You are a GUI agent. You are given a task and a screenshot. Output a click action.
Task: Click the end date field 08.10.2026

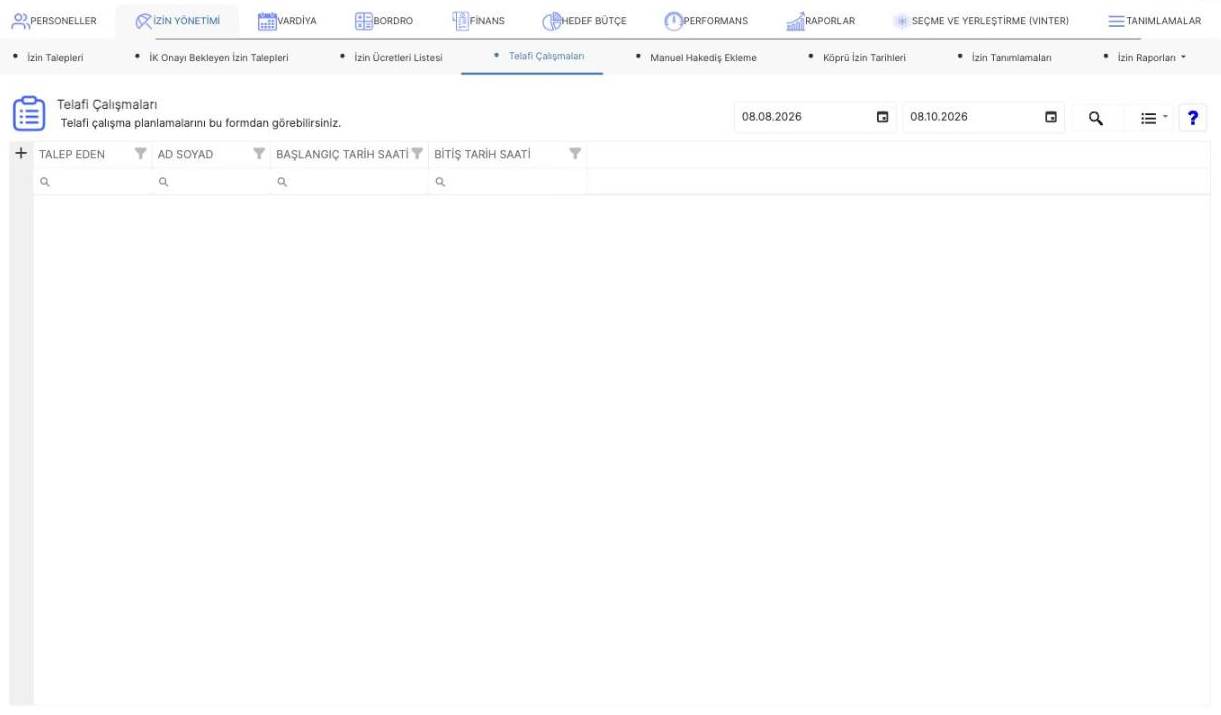tap(971, 117)
